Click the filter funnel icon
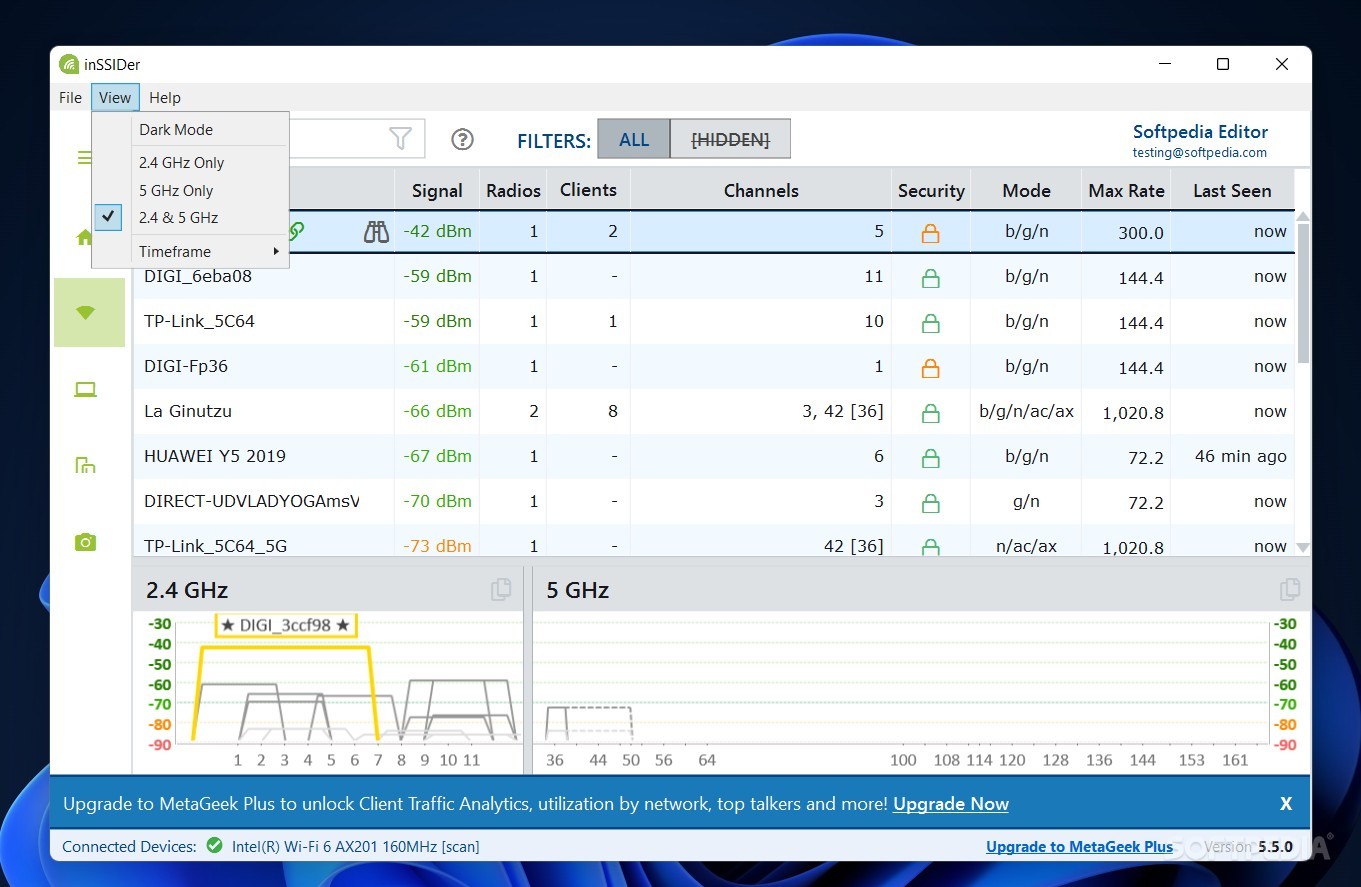 [x=400, y=139]
